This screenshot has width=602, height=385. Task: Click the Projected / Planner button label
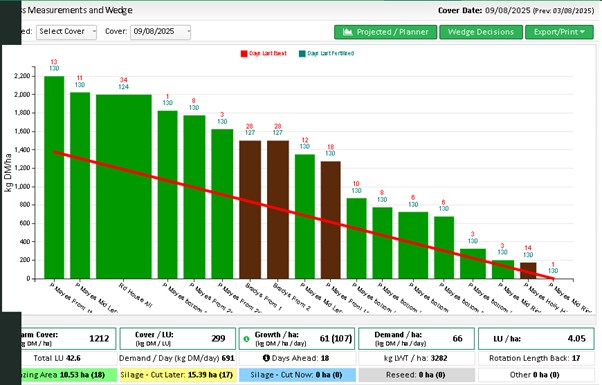coord(392,32)
